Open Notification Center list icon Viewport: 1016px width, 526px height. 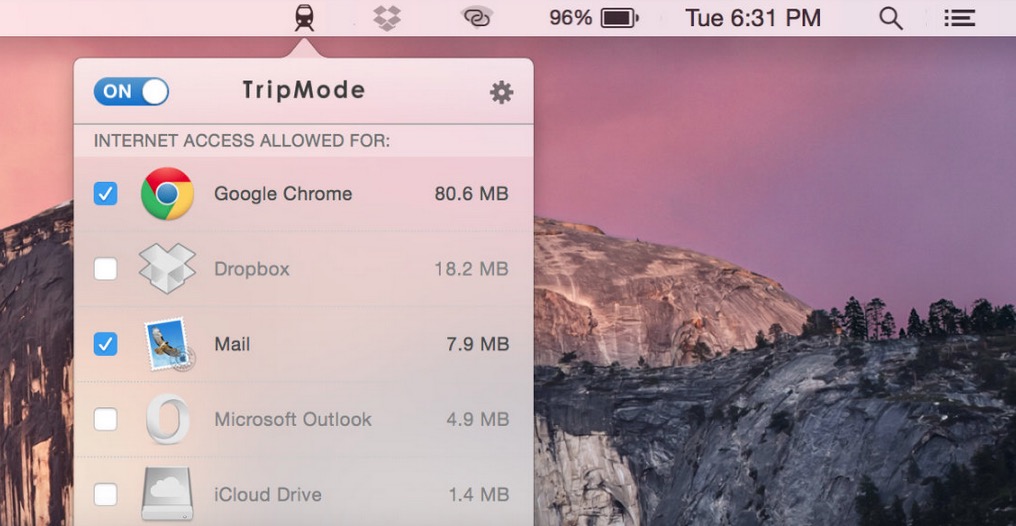(x=960, y=18)
